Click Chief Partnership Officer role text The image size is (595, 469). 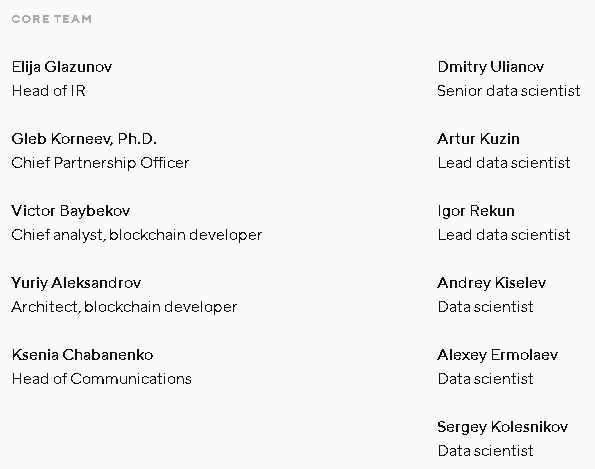(x=100, y=163)
